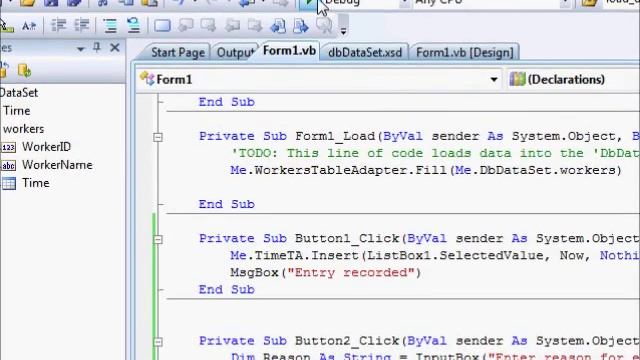
Task: Open the Any CPU platform dropdown
Action: [x=565, y=3]
